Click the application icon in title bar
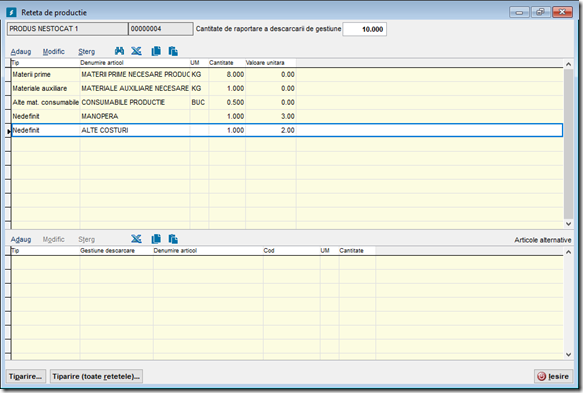This screenshot has height=393, width=583. (x=11, y=12)
